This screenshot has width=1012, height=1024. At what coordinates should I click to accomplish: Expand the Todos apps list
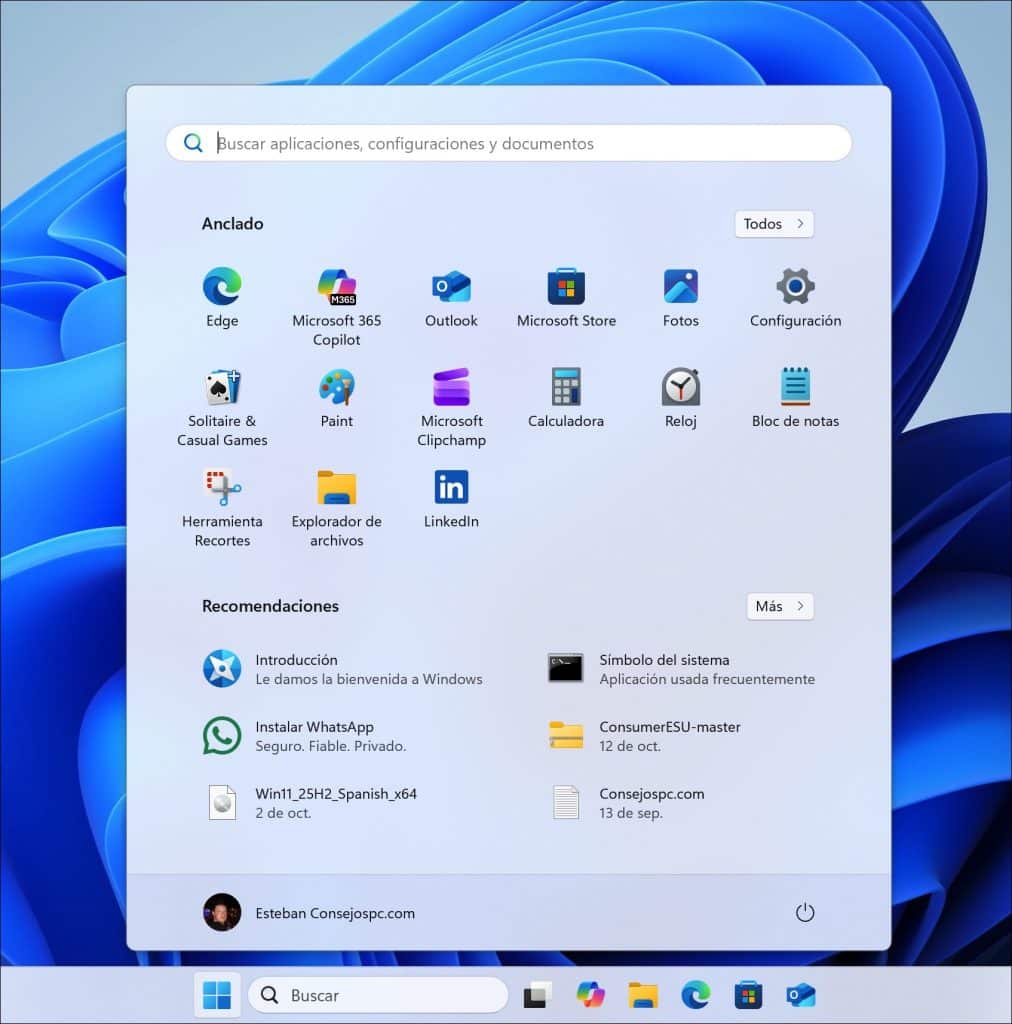click(x=773, y=224)
